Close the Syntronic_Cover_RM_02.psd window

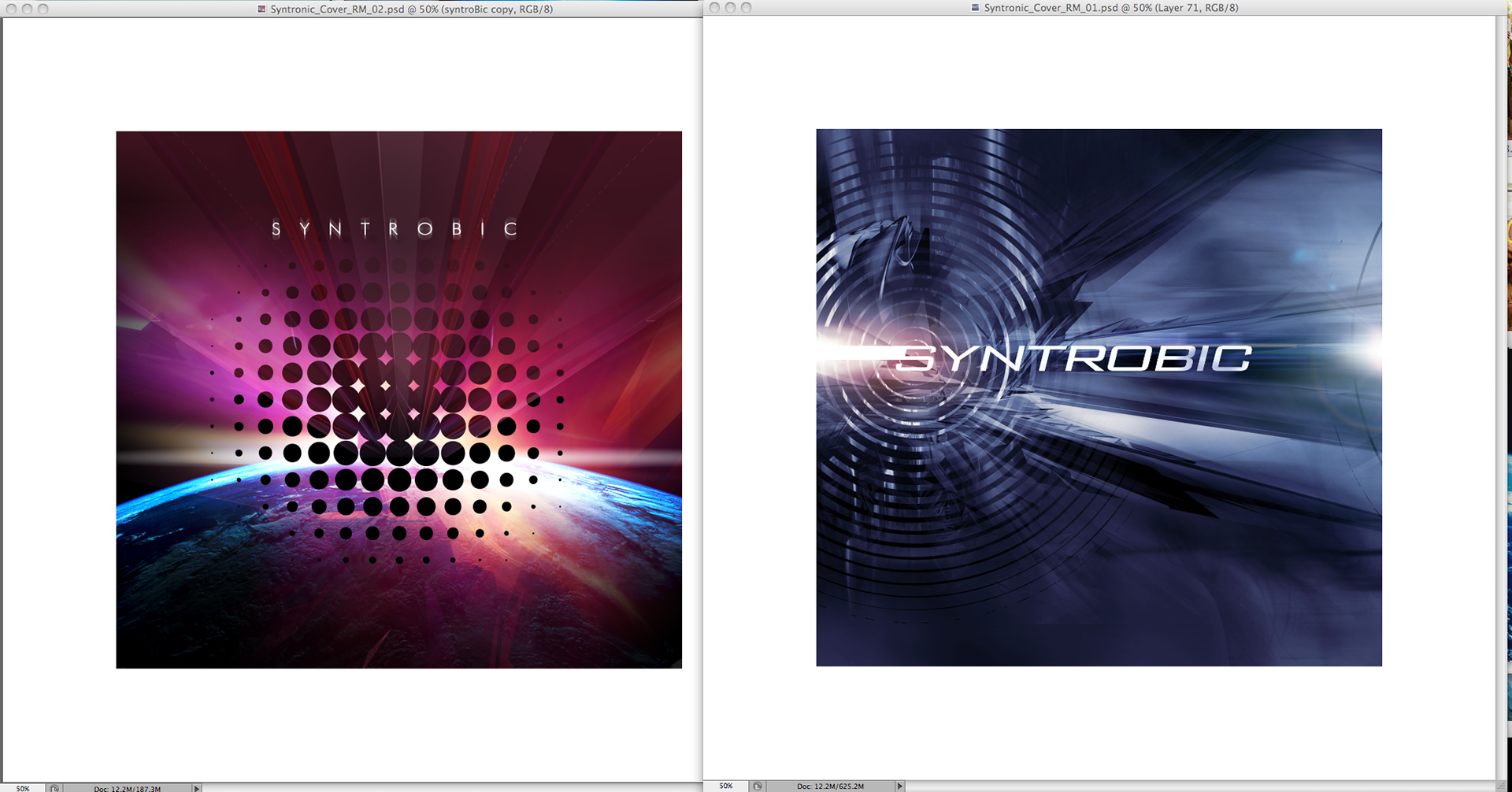pyautogui.click(x=11, y=9)
